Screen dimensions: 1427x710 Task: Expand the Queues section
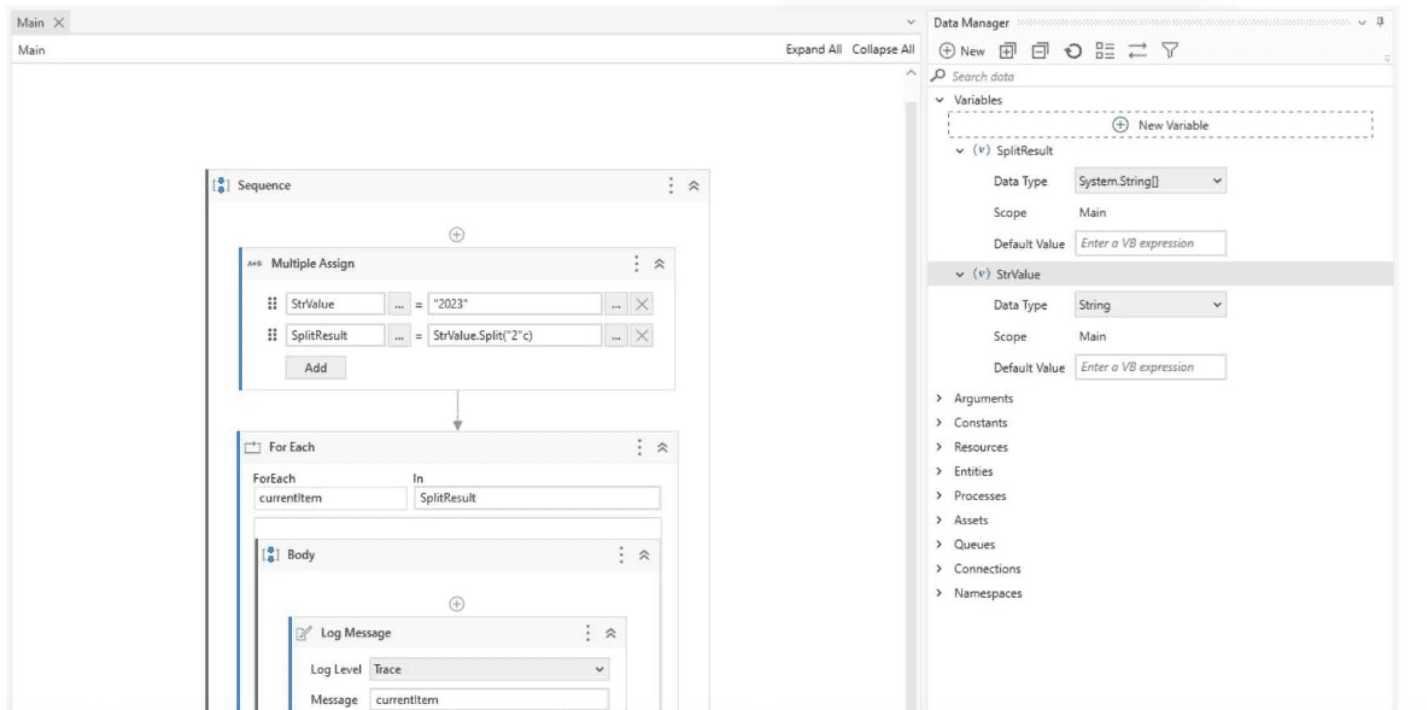(x=939, y=544)
